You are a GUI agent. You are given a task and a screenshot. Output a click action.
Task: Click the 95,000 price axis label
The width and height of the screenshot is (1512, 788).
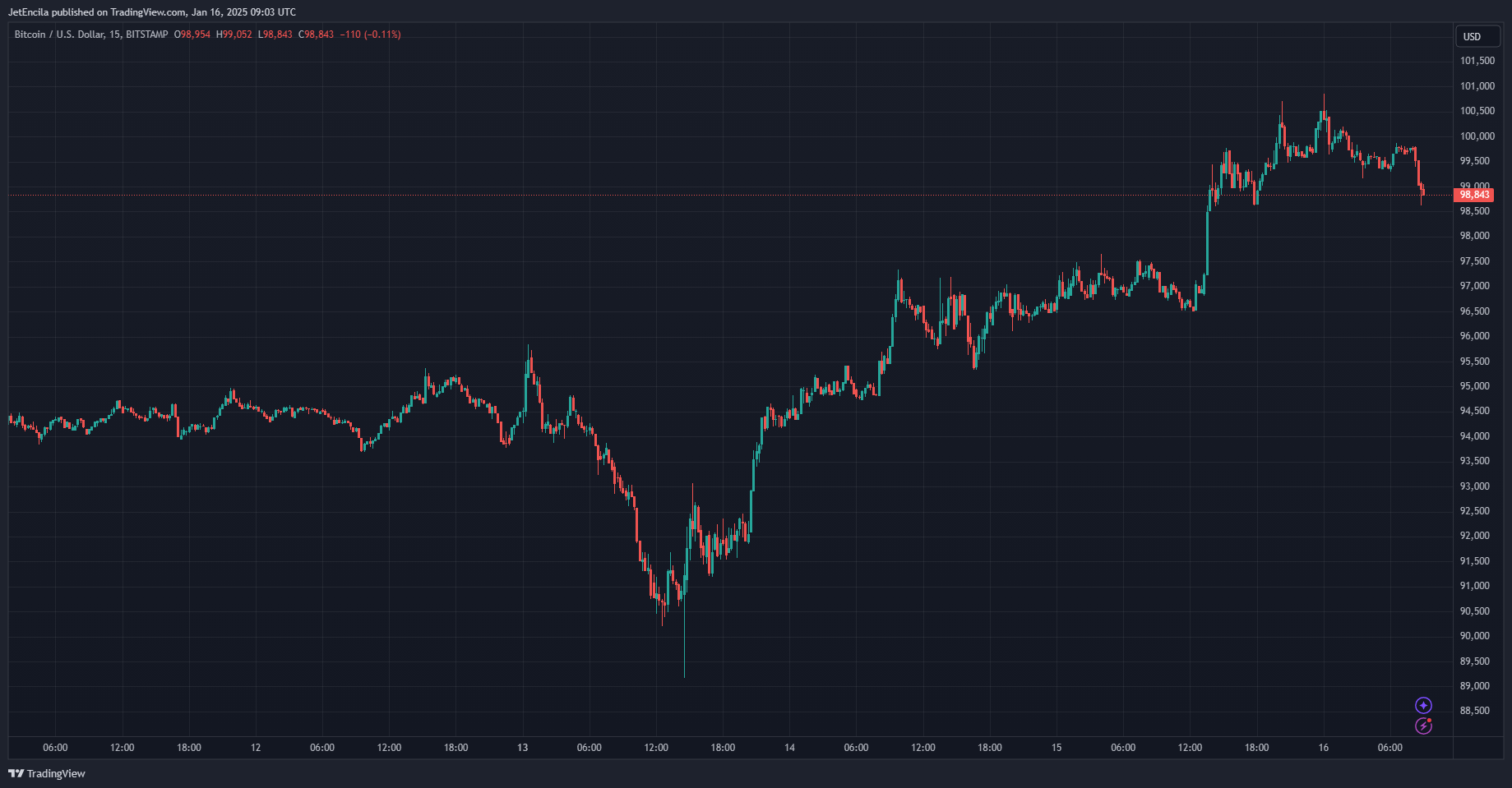[x=1475, y=386]
